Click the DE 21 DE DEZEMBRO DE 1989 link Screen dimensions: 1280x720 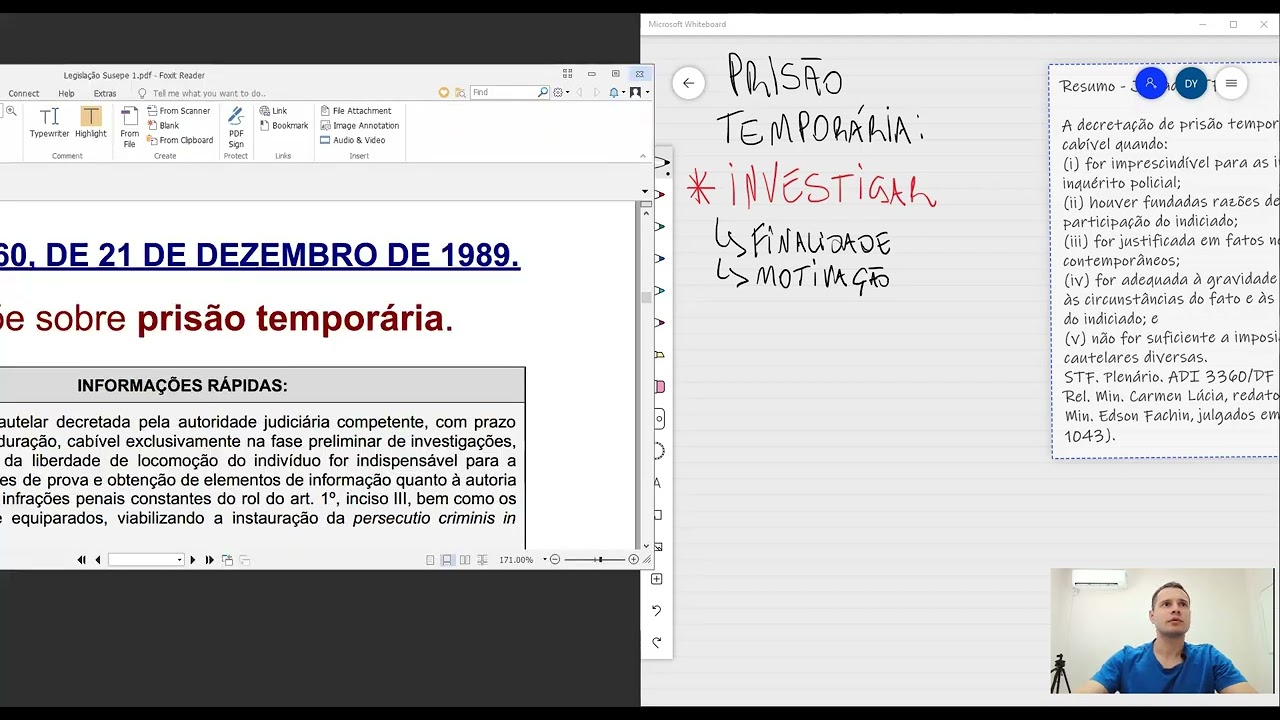pos(283,255)
